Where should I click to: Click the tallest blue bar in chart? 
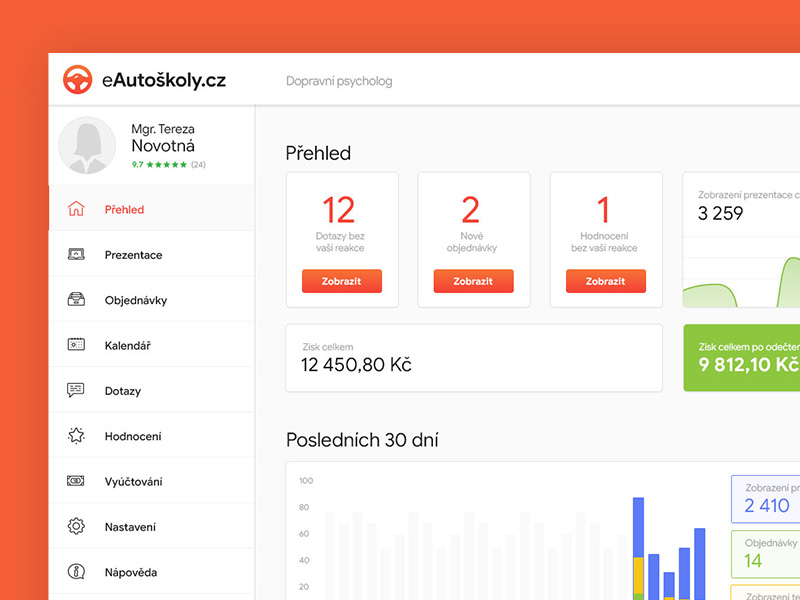click(638, 527)
